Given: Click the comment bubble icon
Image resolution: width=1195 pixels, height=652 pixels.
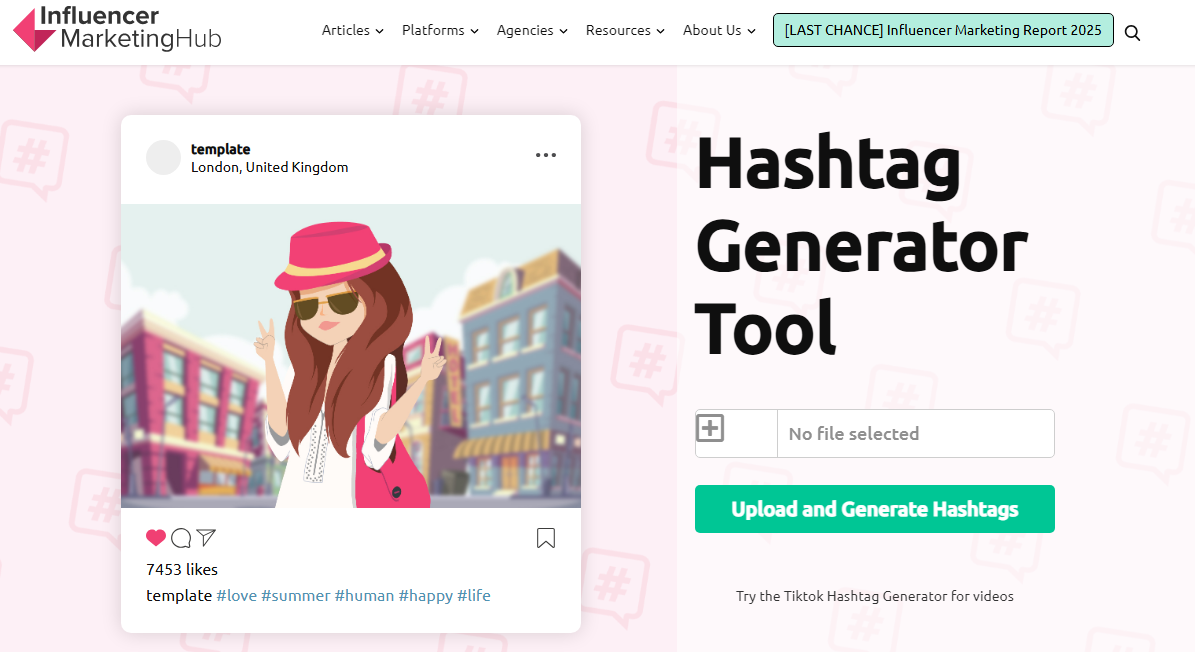Looking at the screenshot, I should point(181,539).
